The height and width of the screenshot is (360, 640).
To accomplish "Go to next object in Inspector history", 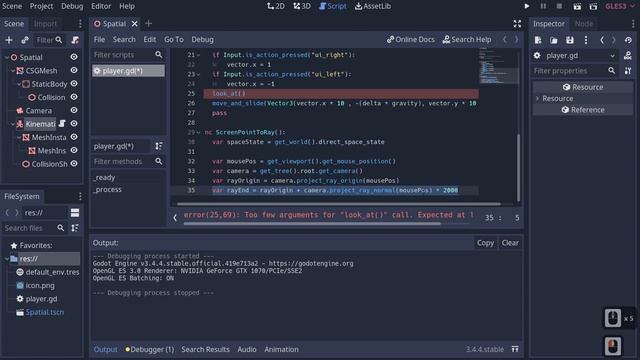I will pos(613,40).
